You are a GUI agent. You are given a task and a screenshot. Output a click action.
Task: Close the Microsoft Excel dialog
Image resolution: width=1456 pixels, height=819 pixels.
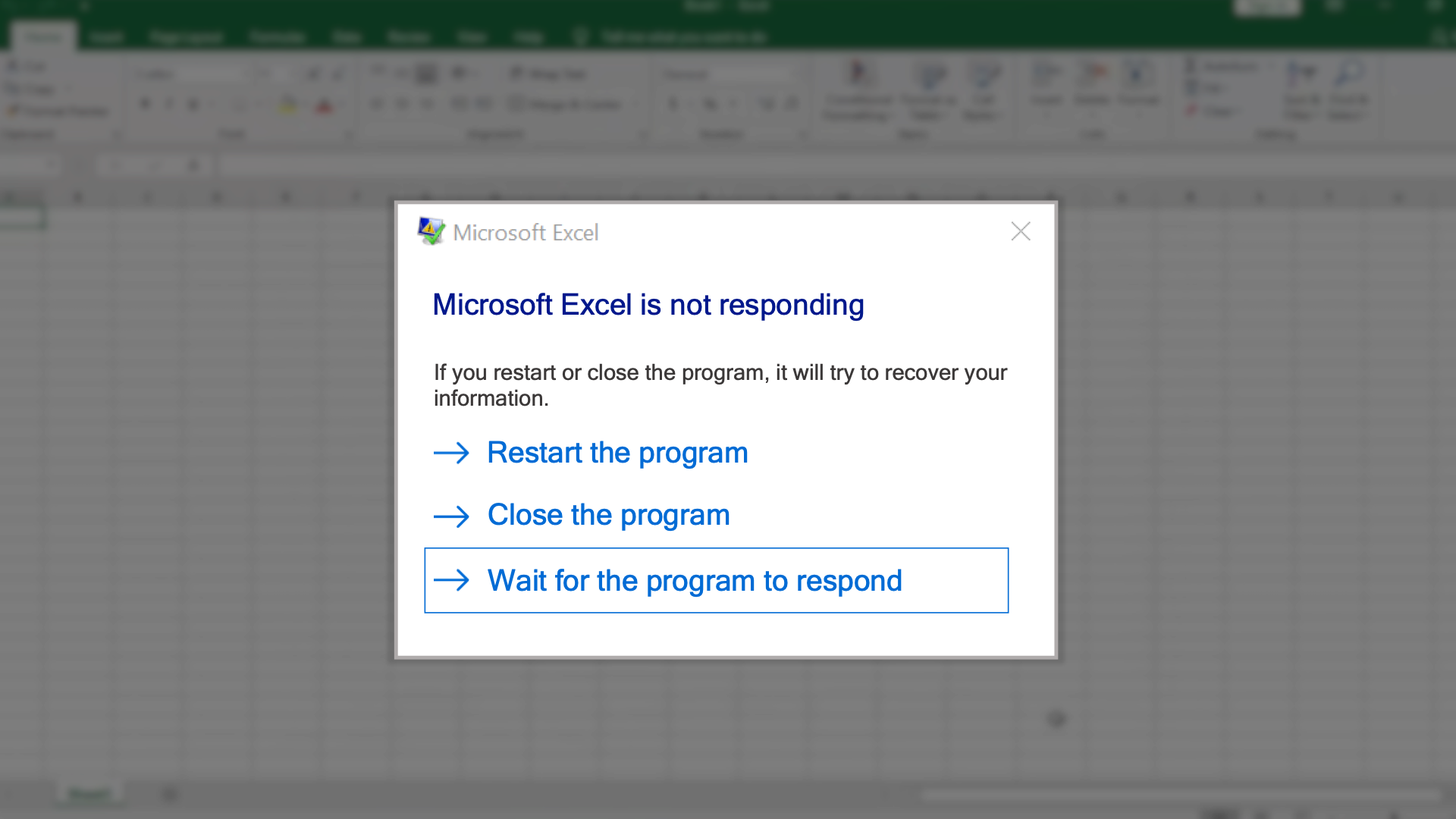pos(1020,231)
